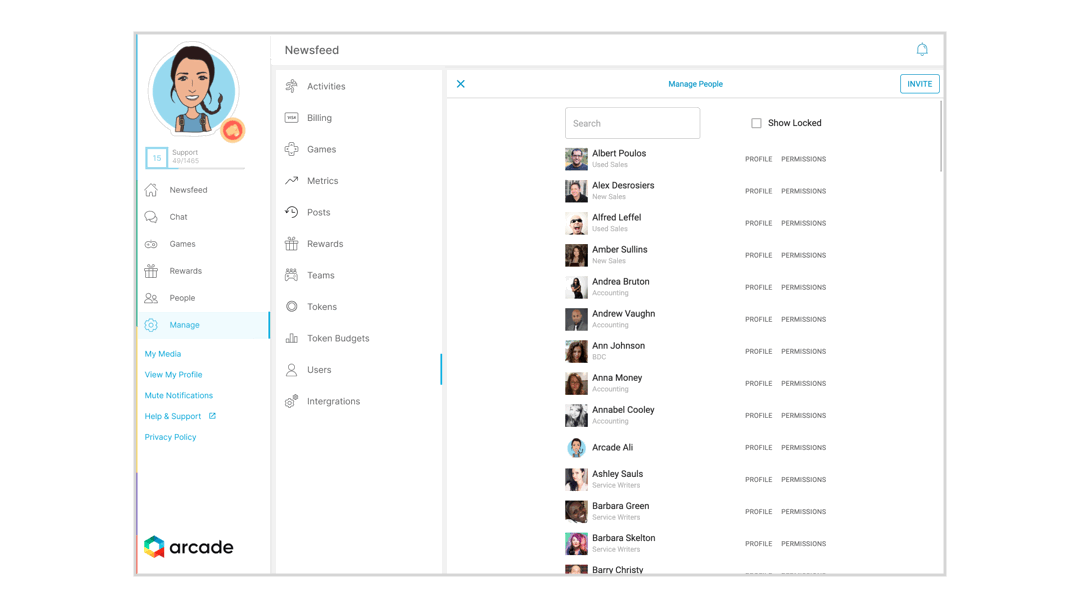1080x608 pixels.
Task: Click the Activities icon
Action: pos(291,86)
